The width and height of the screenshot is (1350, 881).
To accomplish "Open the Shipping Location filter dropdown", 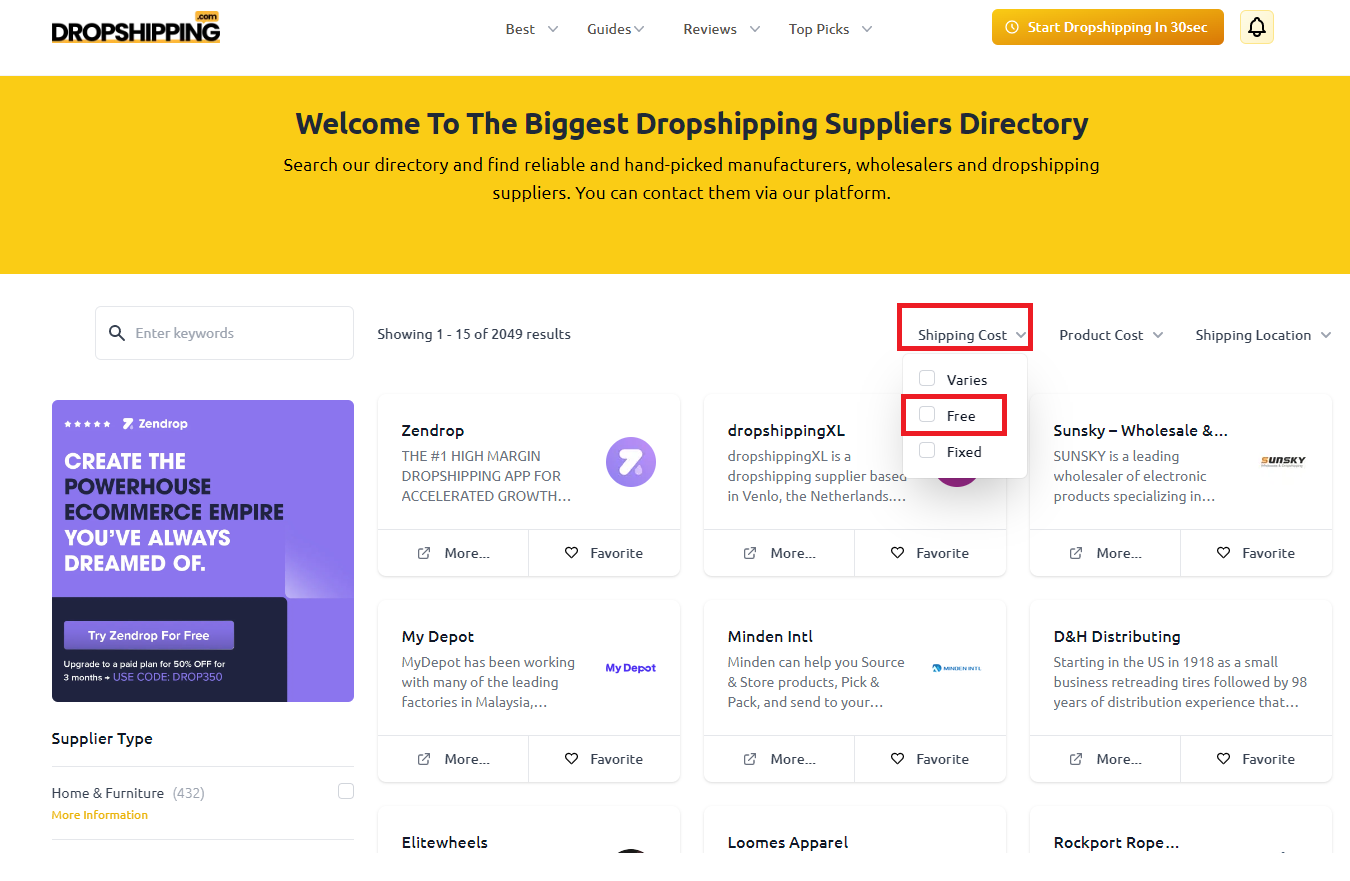I will pos(1263,335).
